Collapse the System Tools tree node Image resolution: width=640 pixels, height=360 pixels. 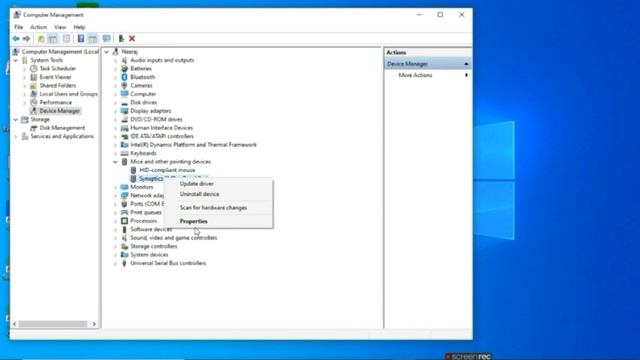point(16,60)
